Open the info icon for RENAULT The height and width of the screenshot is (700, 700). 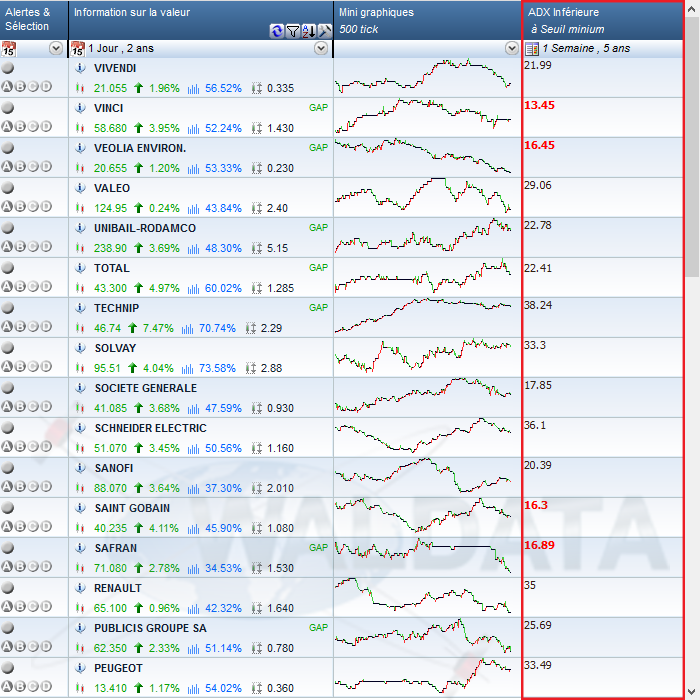[x=80, y=588]
